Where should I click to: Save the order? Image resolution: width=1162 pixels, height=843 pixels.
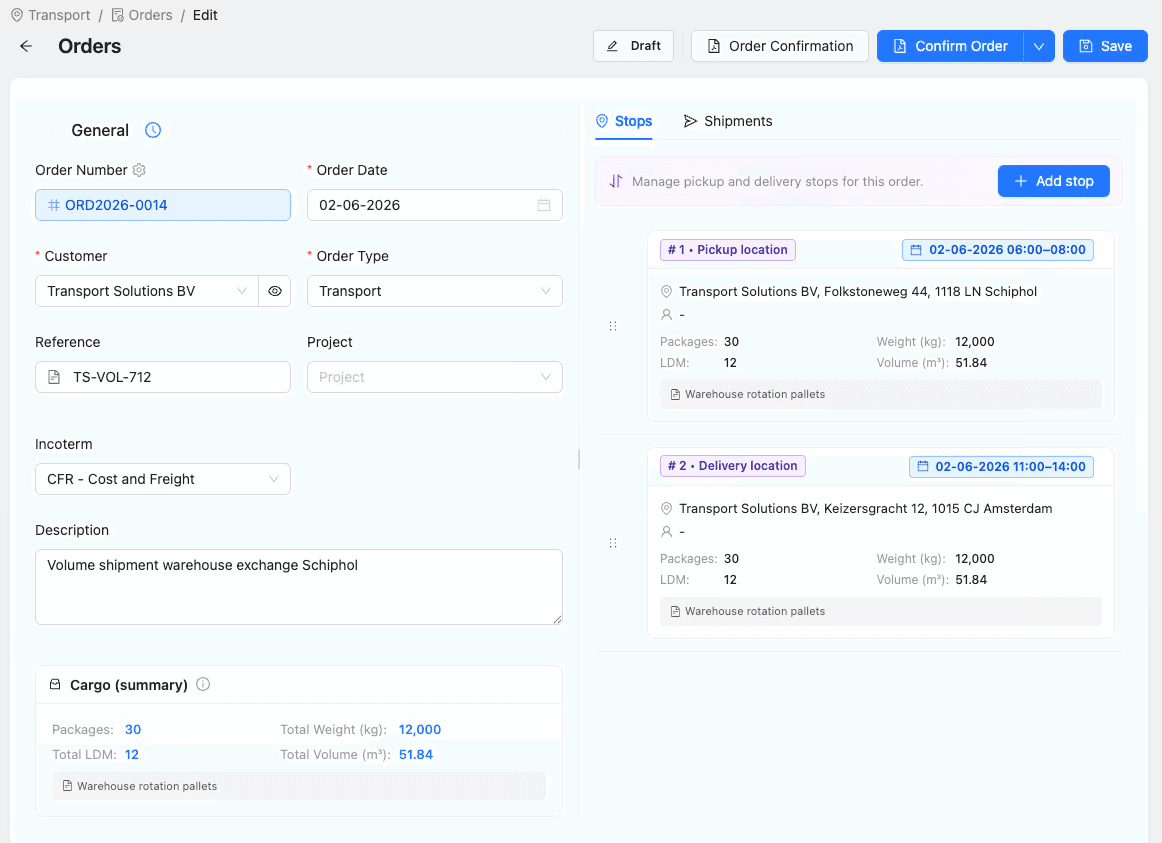point(1105,46)
